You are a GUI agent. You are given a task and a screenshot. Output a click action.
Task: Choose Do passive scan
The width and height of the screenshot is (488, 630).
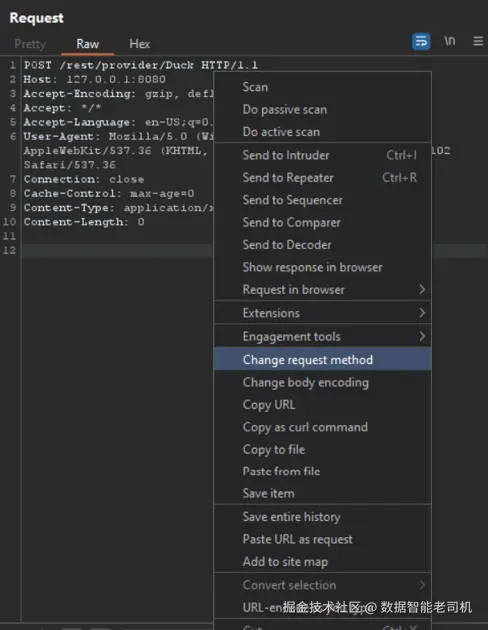click(x=323, y=109)
